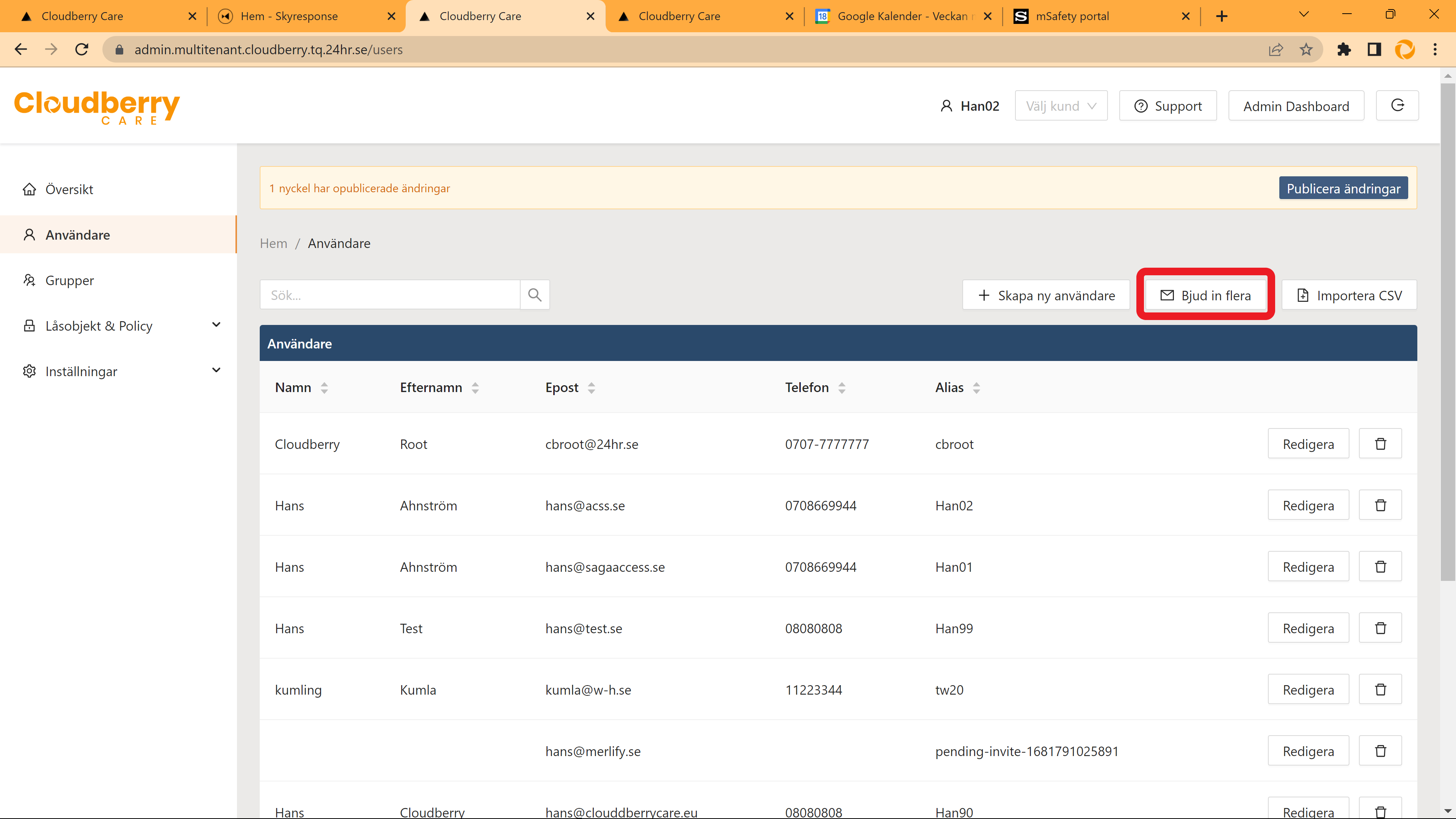Click the Cloudberry Care logo
The image size is (1456, 819).
point(97,107)
